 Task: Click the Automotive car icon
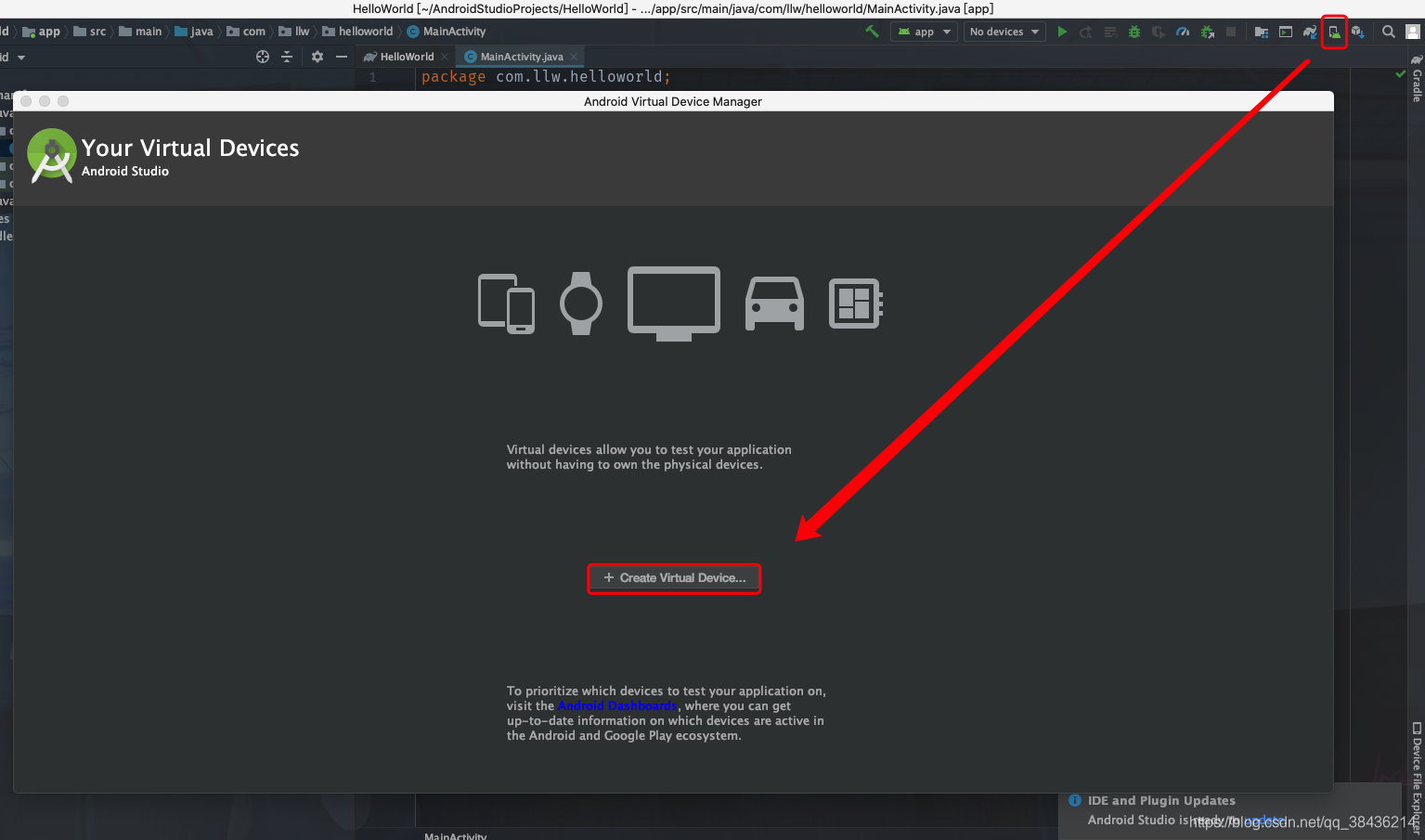(x=774, y=304)
